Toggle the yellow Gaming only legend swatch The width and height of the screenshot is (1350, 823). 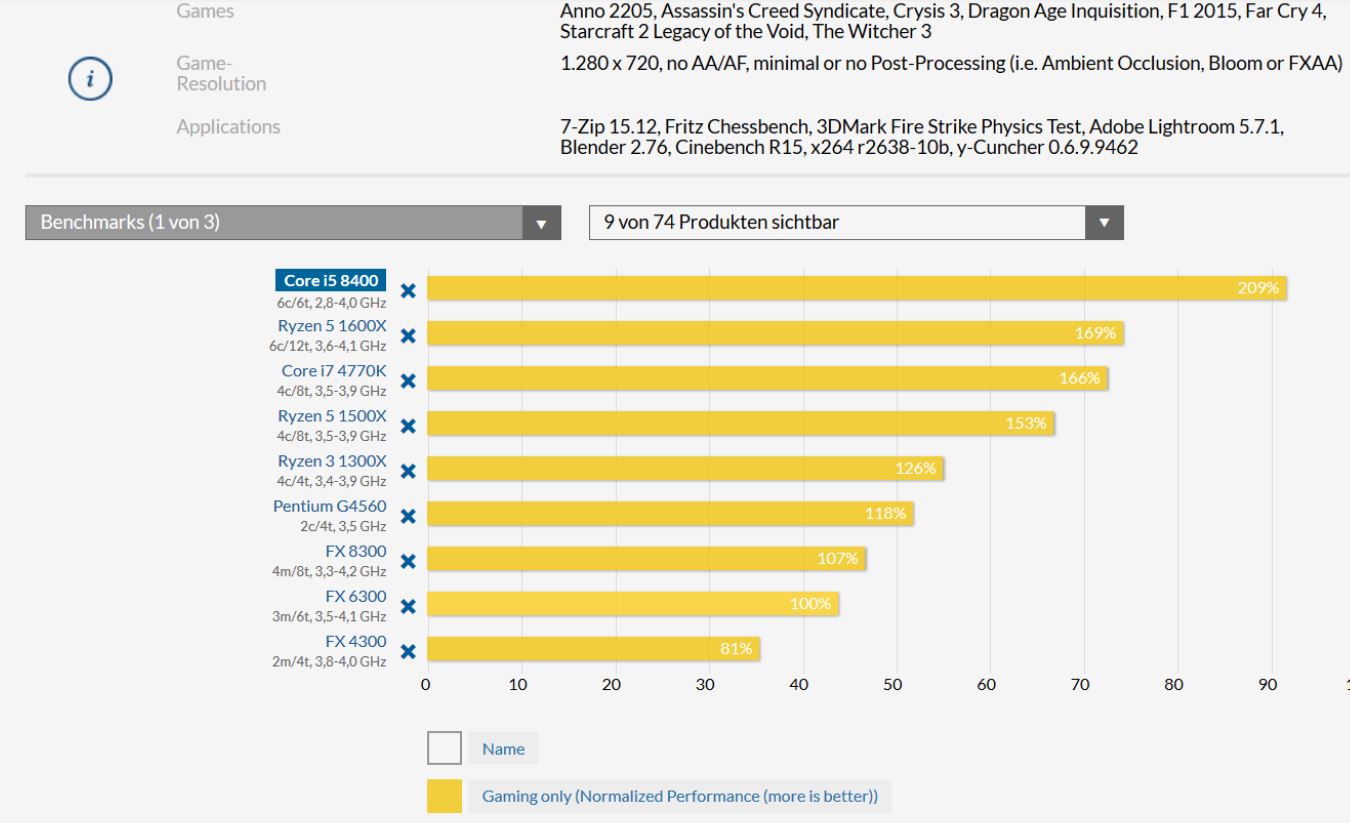pyautogui.click(x=444, y=797)
